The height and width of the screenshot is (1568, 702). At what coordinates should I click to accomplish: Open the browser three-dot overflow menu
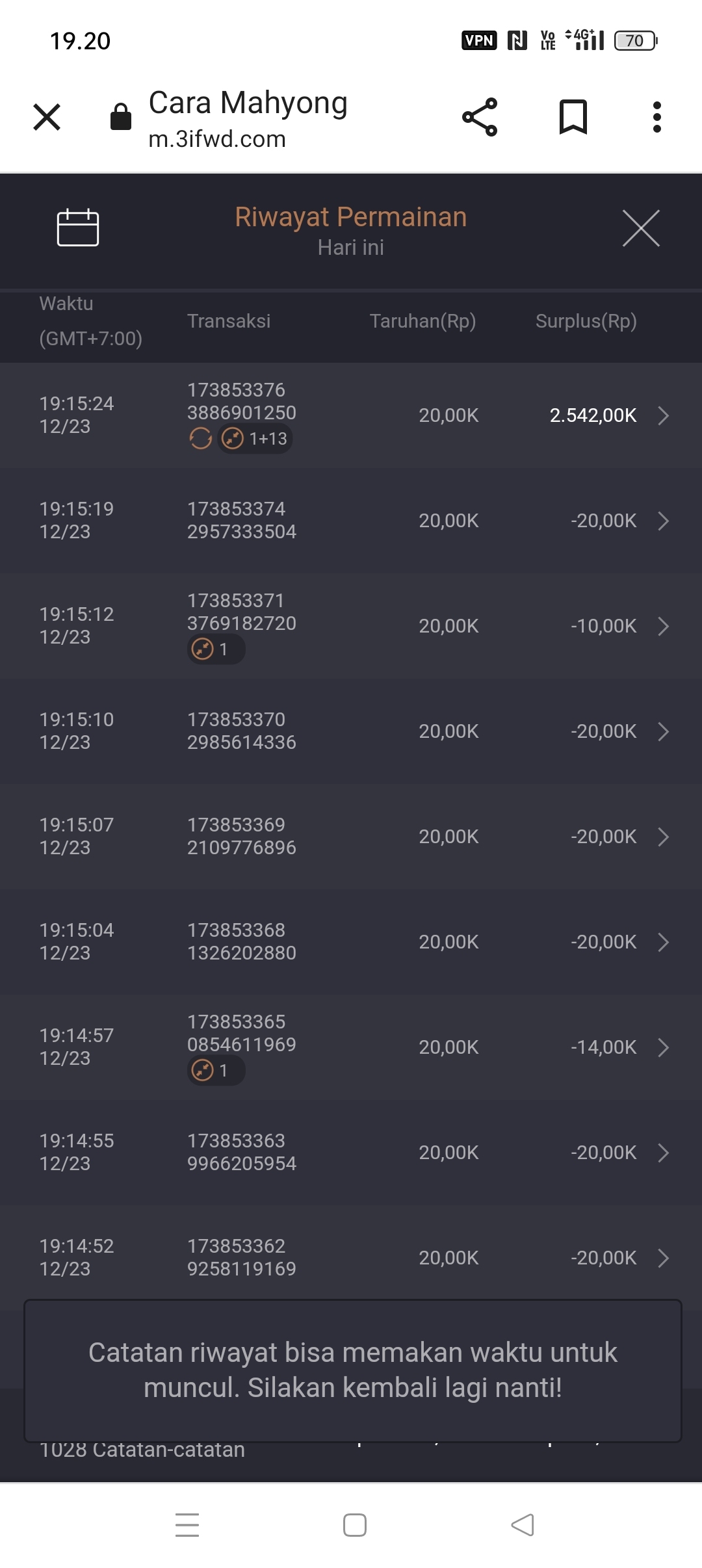point(657,118)
